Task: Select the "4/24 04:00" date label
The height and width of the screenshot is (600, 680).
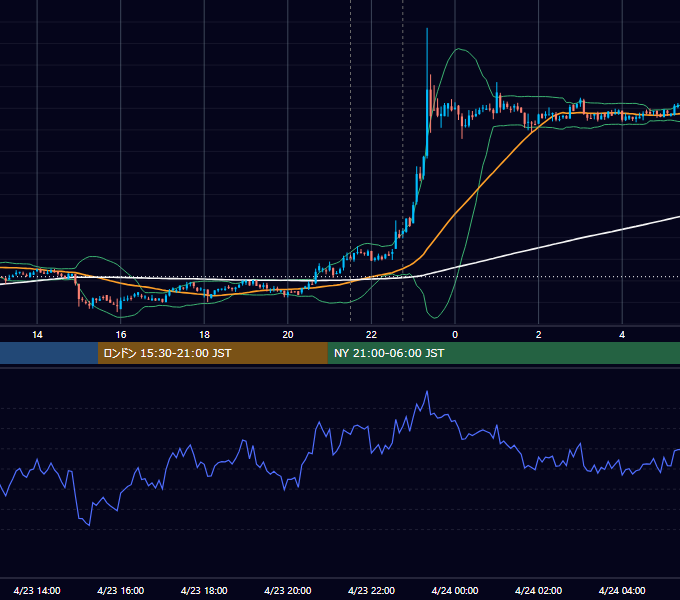Action: 622,590
